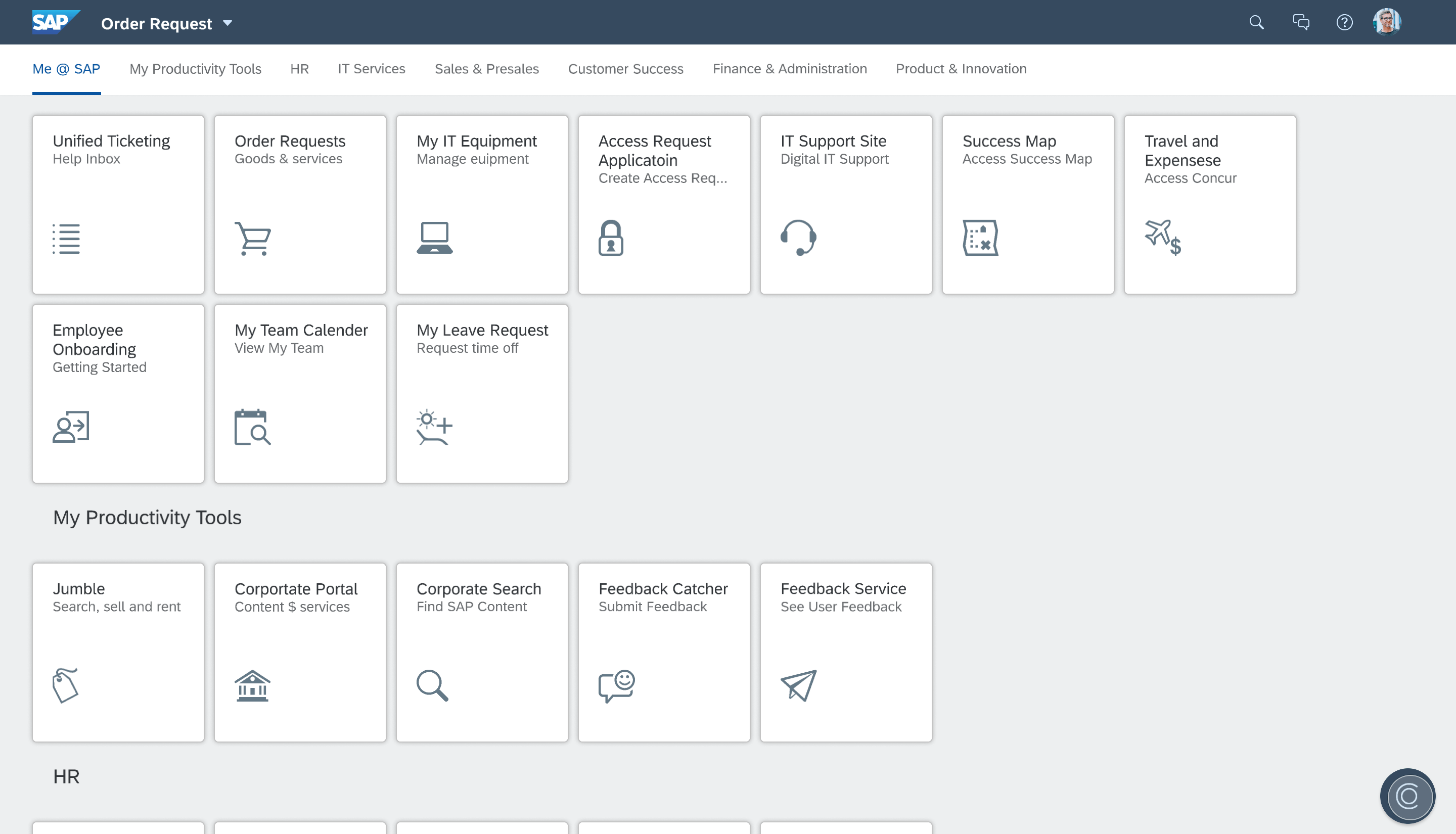Open the Feedback Catcher tile
The width and height of the screenshot is (1456, 834).
663,653
